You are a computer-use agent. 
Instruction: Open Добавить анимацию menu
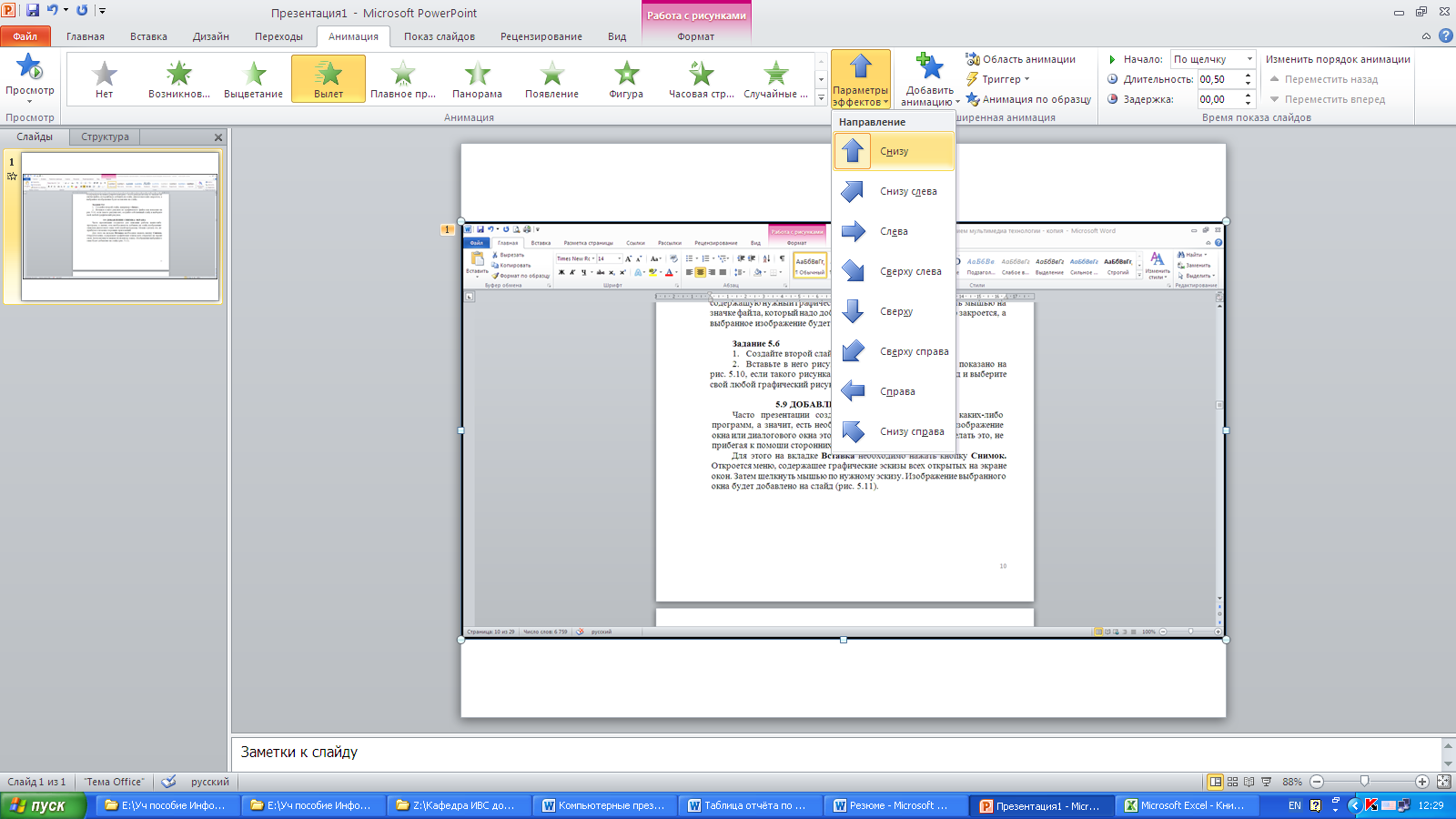(x=929, y=79)
